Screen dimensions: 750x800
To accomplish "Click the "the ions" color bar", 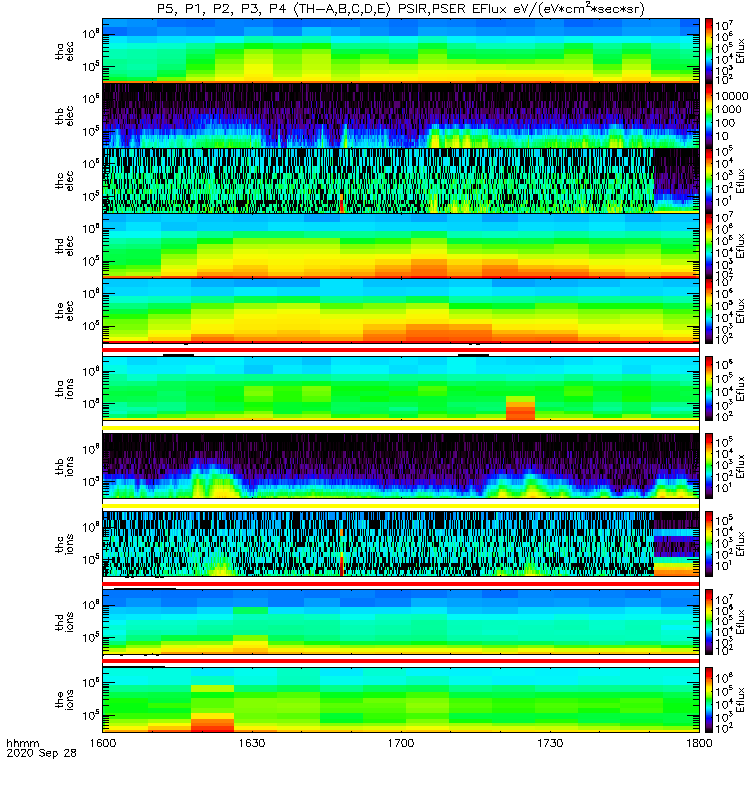I will tap(709, 699).
